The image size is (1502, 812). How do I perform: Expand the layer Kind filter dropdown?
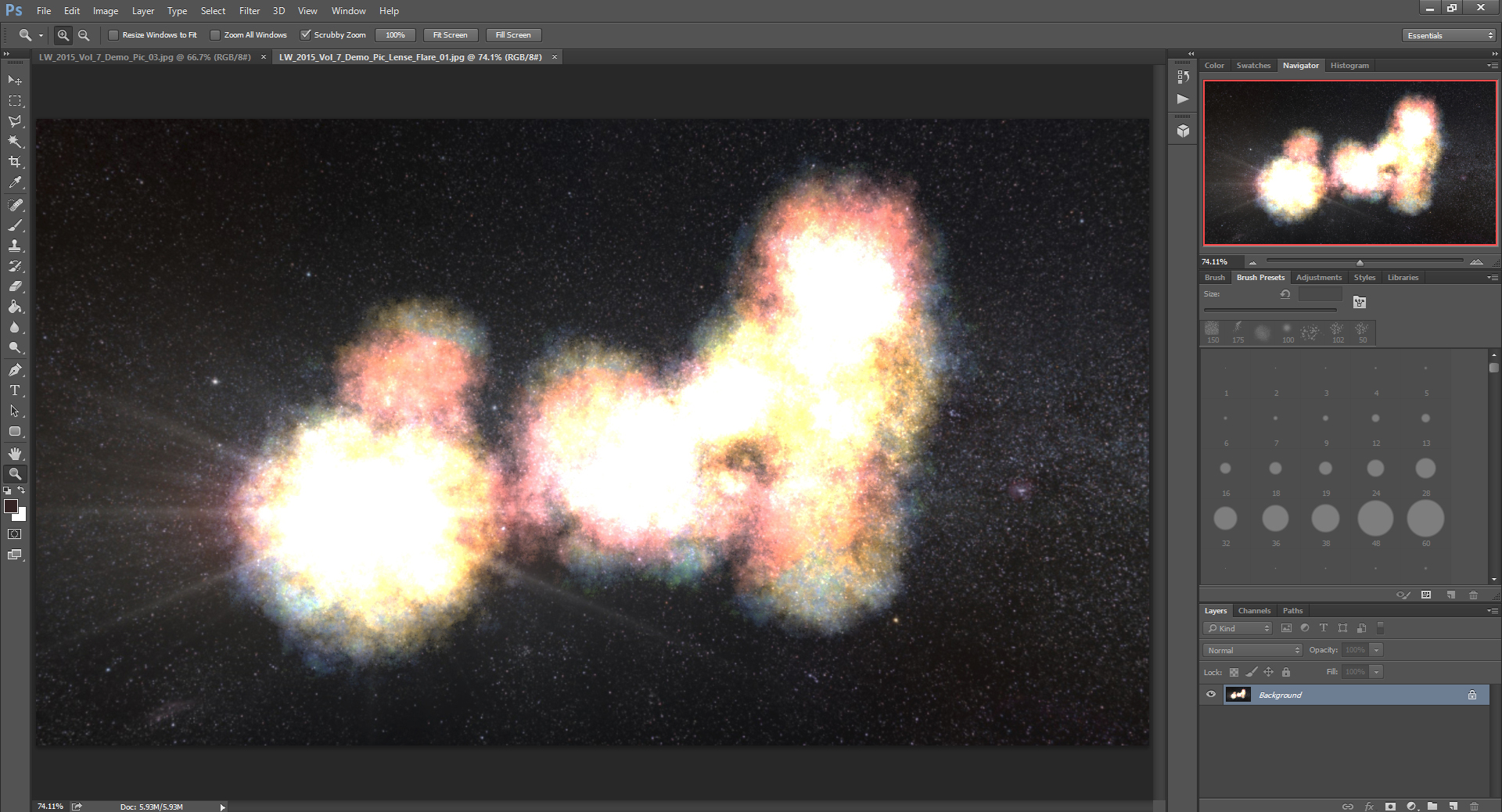click(1238, 628)
